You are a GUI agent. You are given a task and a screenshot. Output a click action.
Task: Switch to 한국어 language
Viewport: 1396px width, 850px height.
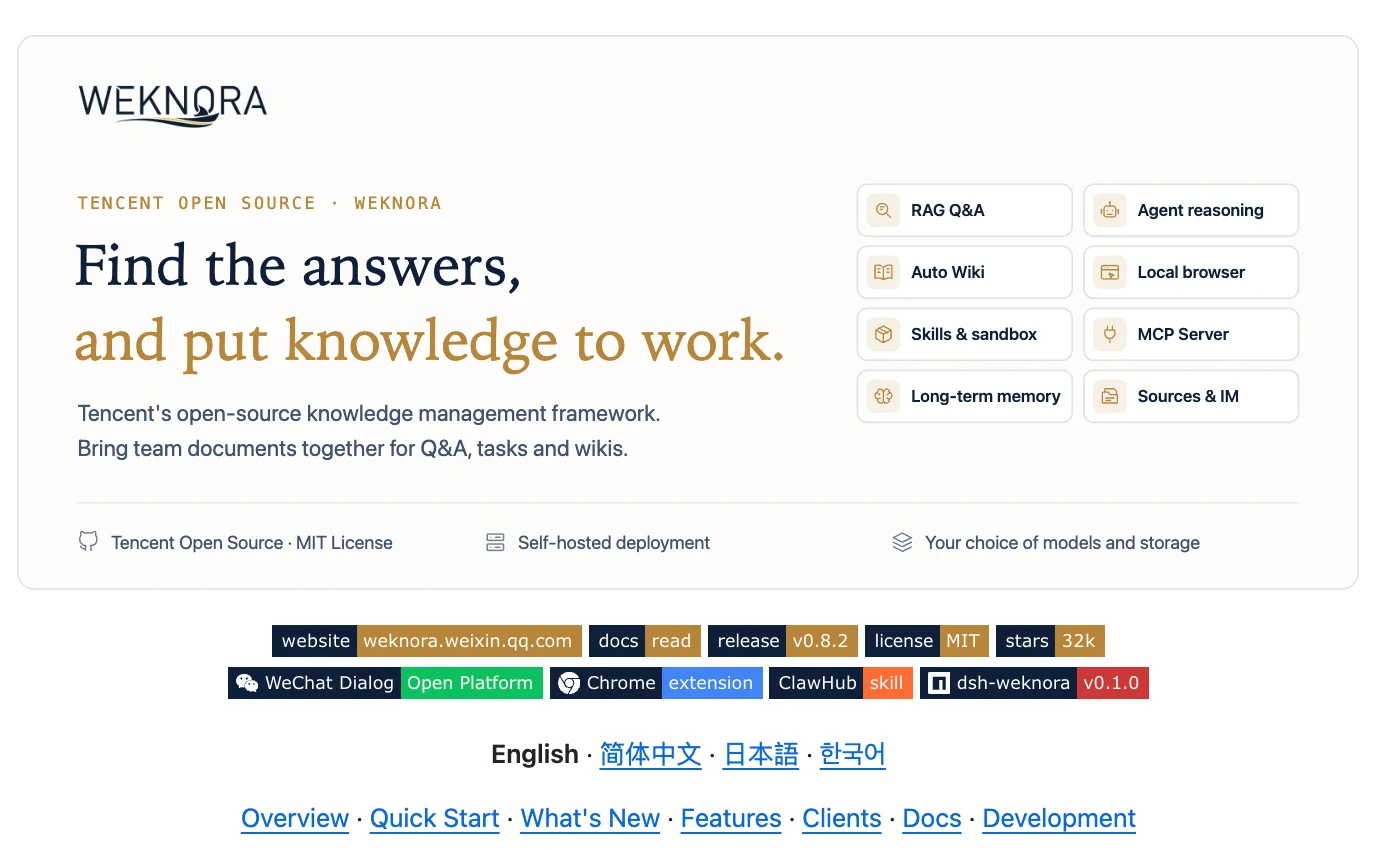[x=853, y=754]
